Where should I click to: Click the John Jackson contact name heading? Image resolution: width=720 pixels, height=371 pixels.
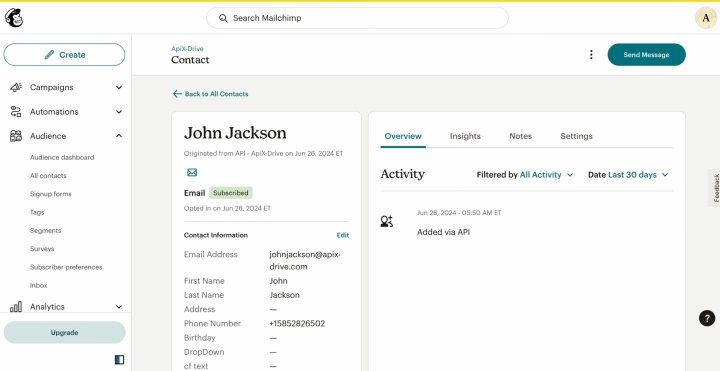pyautogui.click(x=235, y=133)
